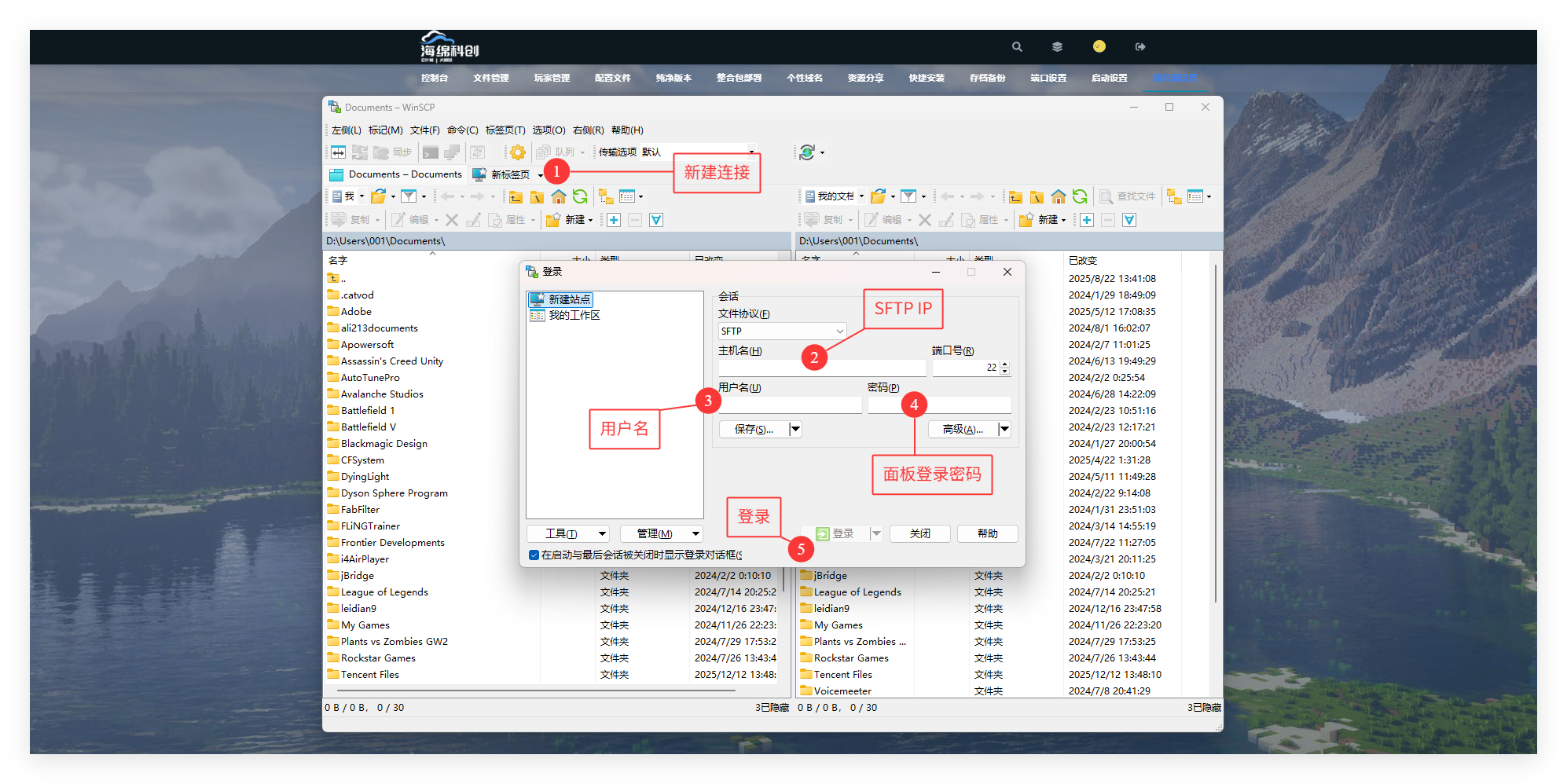Click the left panel home directory icon
This screenshot has width=1567, height=784.
(x=559, y=196)
